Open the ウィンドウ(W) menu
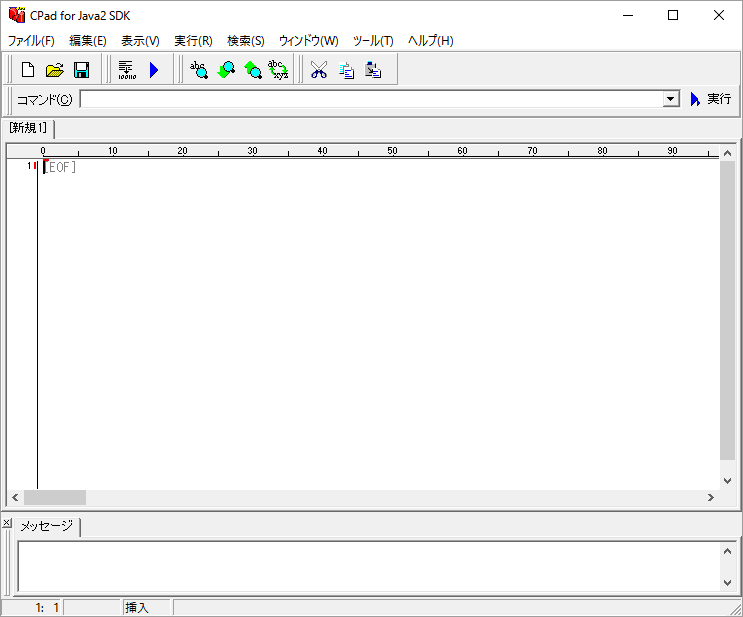743x617 pixels. pyautogui.click(x=308, y=41)
